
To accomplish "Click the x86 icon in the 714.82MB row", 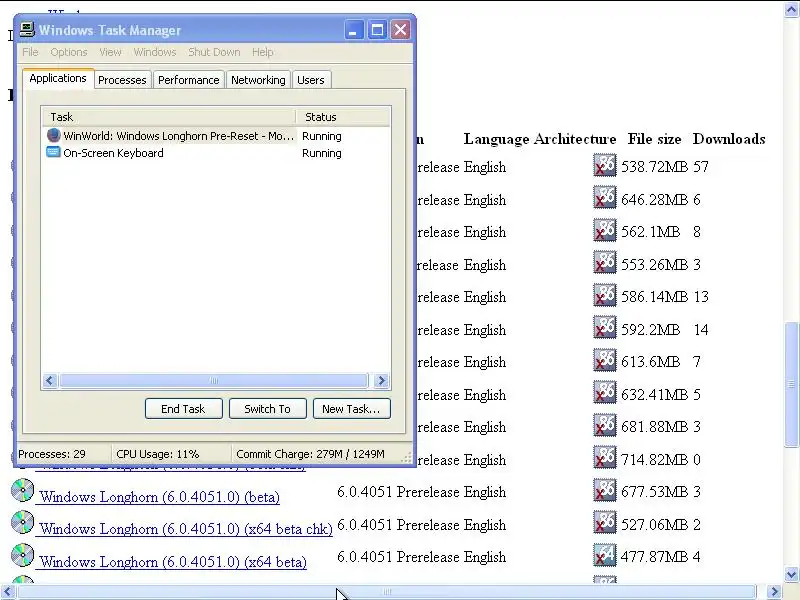I will coord(605,458).
